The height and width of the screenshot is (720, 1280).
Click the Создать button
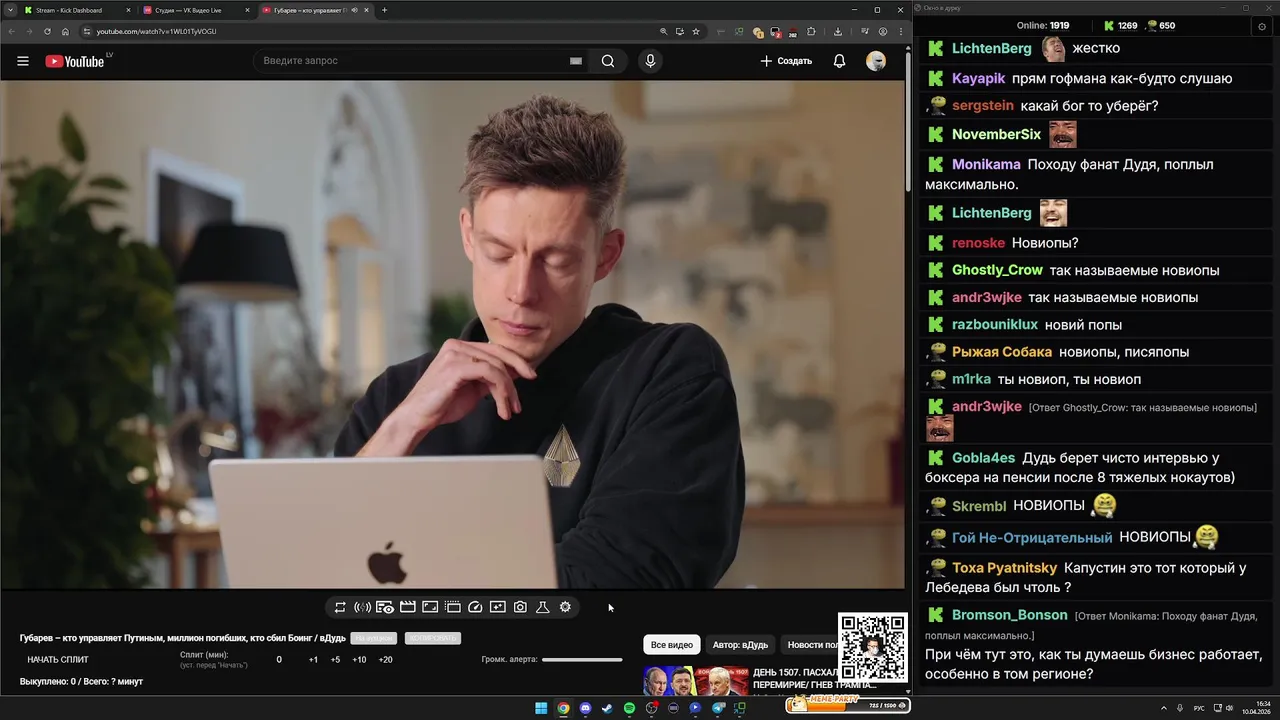pos(786,61)
